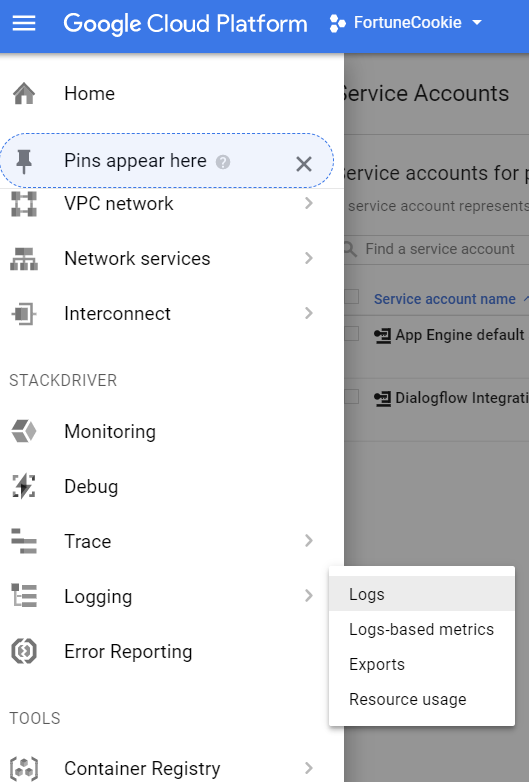Image resolution: width=529 pixels, height=782 pixels.
Task: Open the hamburger navigation menu
Action: click(x=23, y=23)
